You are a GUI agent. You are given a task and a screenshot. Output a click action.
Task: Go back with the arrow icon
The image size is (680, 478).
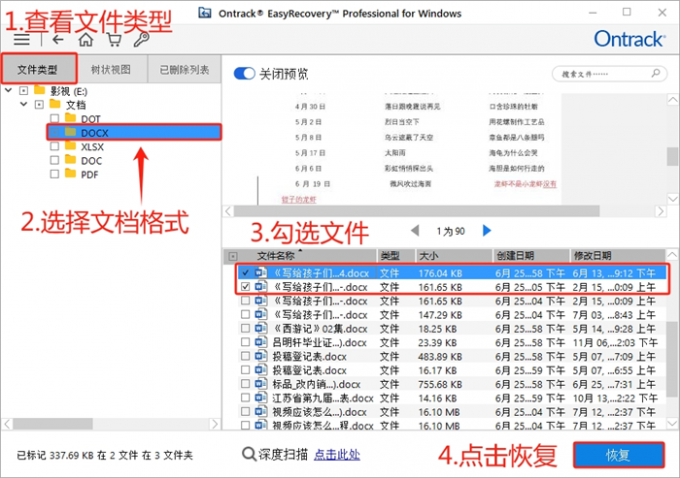pos(58,40)
